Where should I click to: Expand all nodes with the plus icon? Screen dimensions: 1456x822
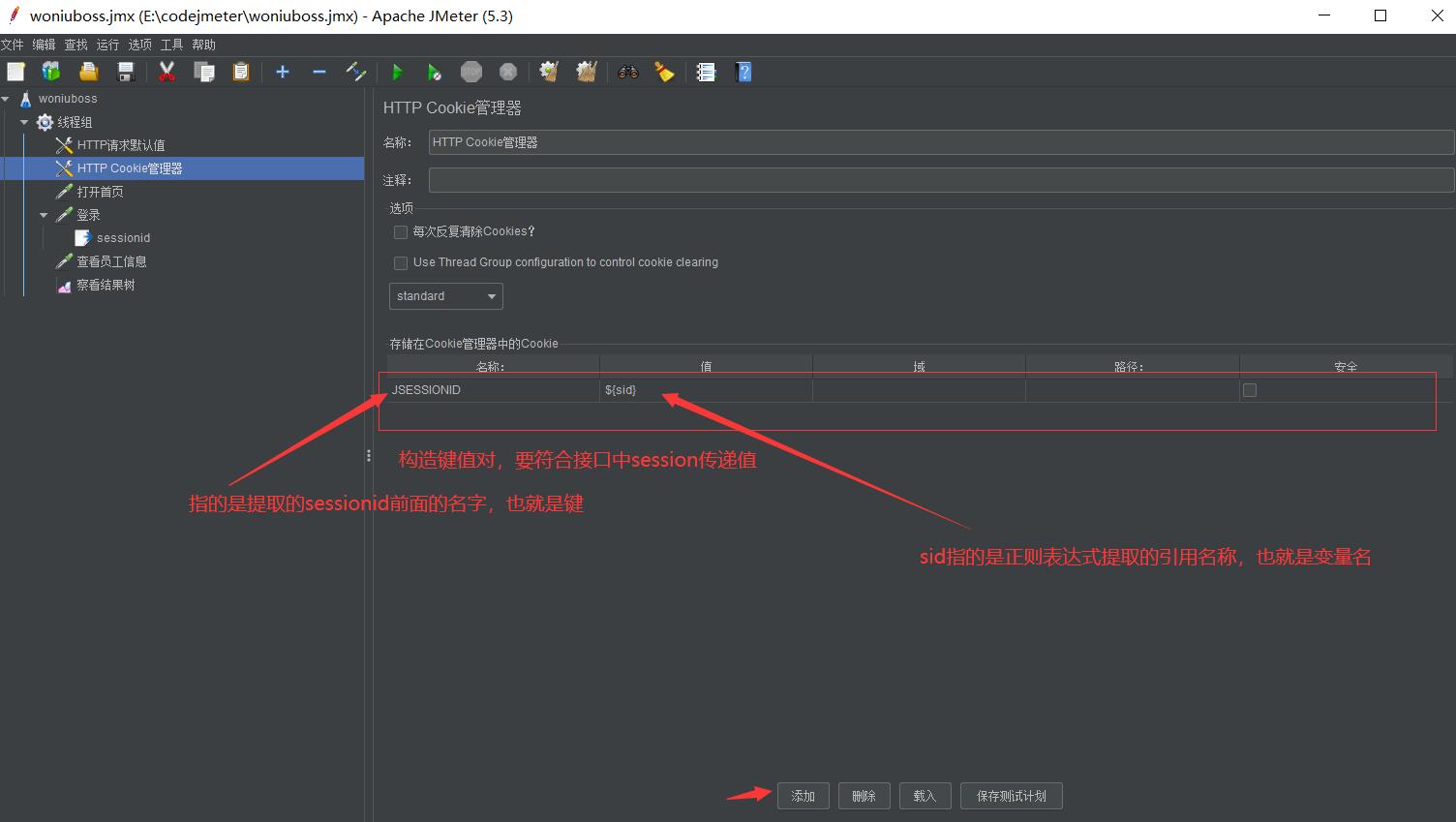[283, 72]
